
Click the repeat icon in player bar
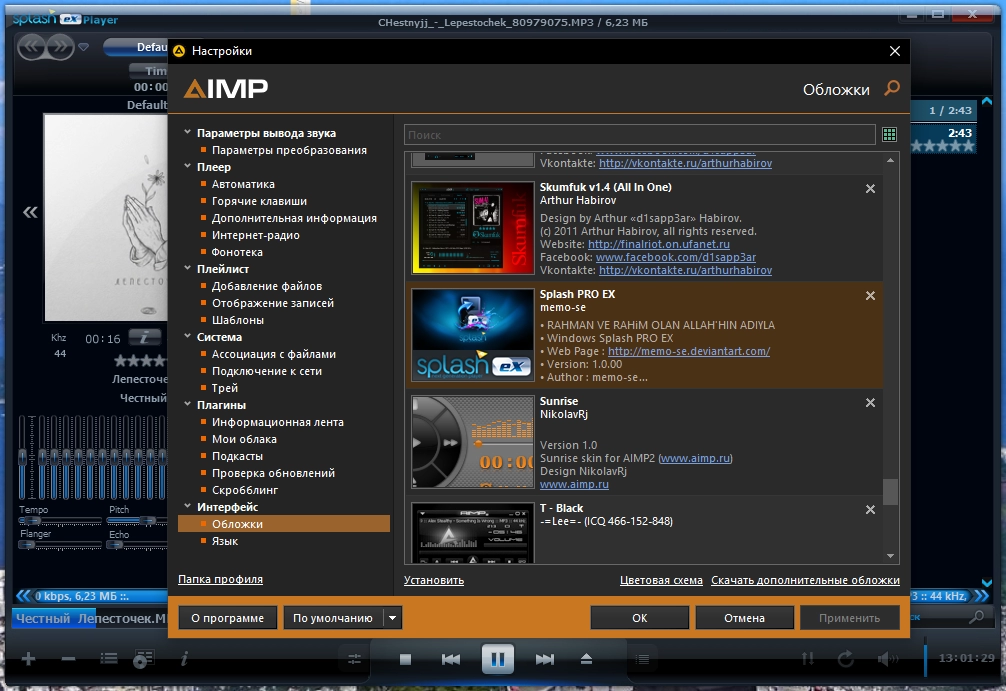(846, 658)
